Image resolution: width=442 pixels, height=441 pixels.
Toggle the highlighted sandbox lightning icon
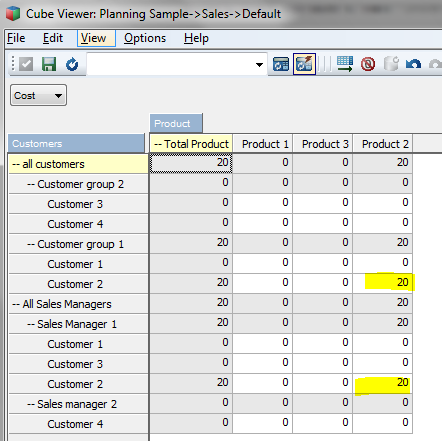[304, 64]
